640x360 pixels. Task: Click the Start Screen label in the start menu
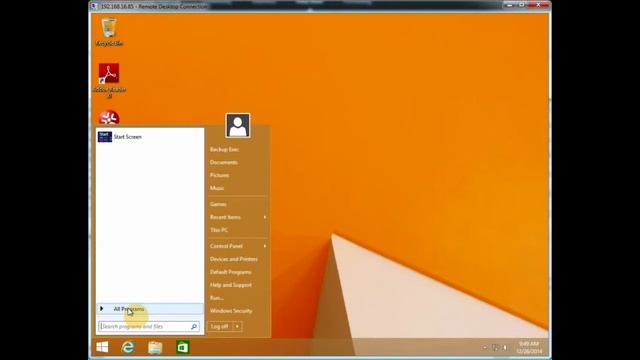coord(128,137)
